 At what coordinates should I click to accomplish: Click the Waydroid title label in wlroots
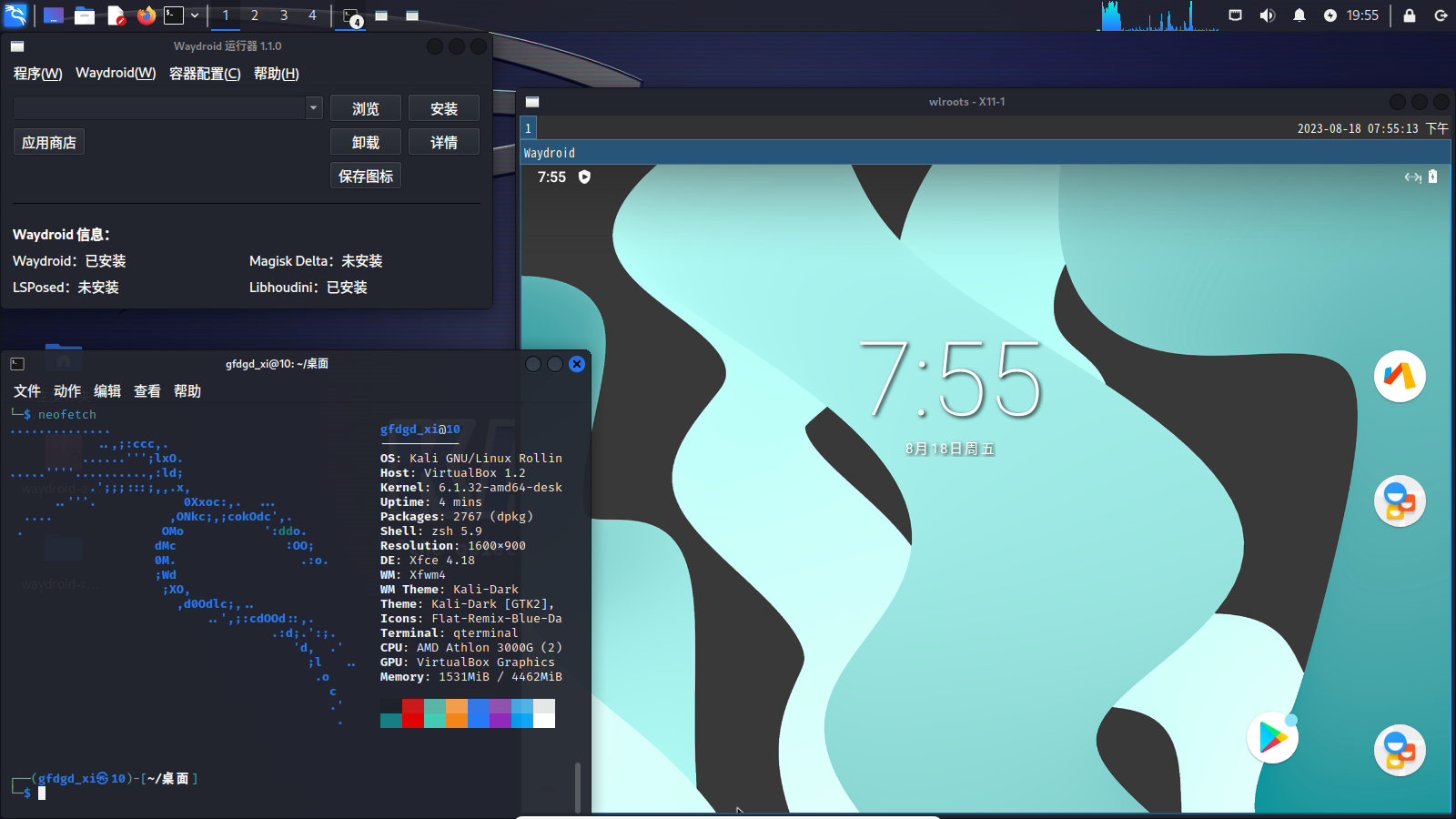coord(550,153)
